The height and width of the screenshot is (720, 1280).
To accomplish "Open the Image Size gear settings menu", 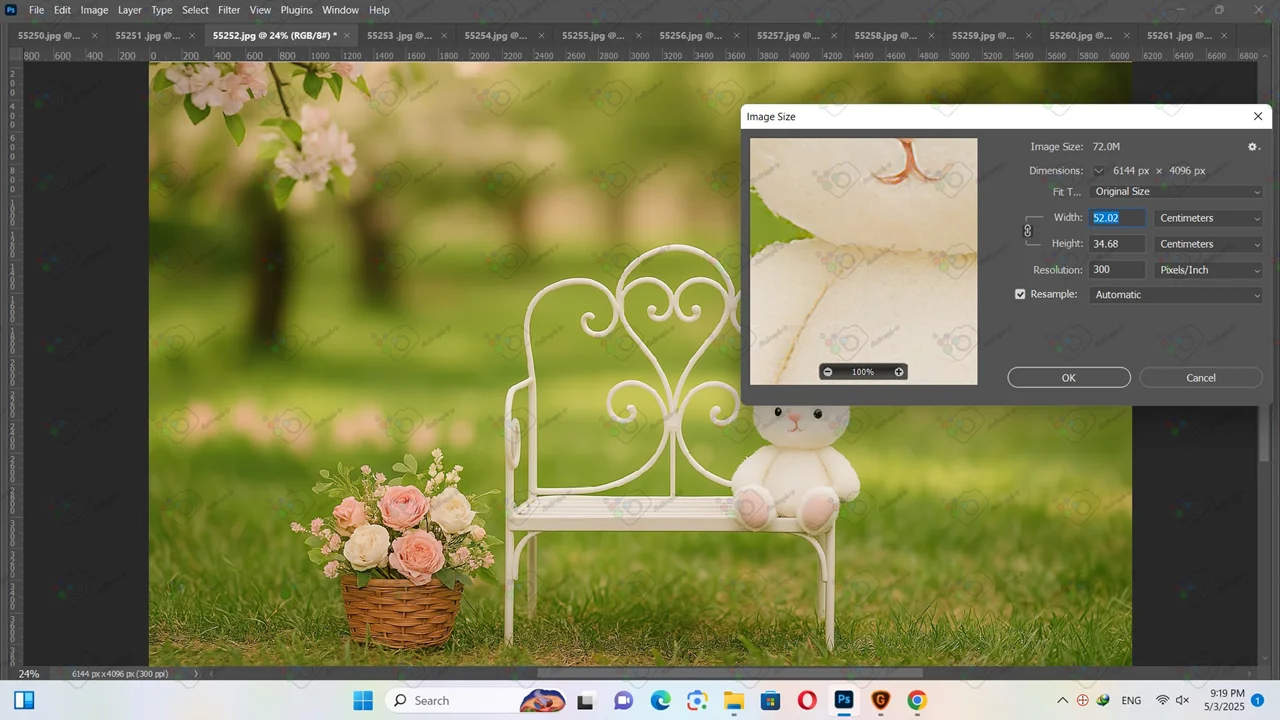I will pyautogui.click(x=1253, y=147).
